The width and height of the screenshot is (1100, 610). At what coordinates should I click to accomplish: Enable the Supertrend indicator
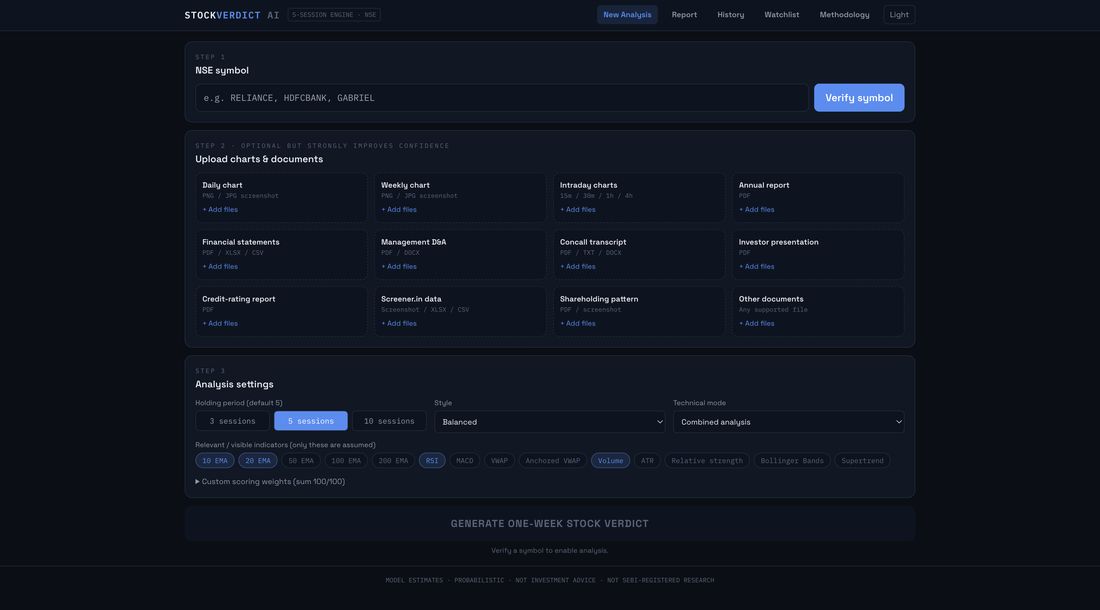point(862,461)
